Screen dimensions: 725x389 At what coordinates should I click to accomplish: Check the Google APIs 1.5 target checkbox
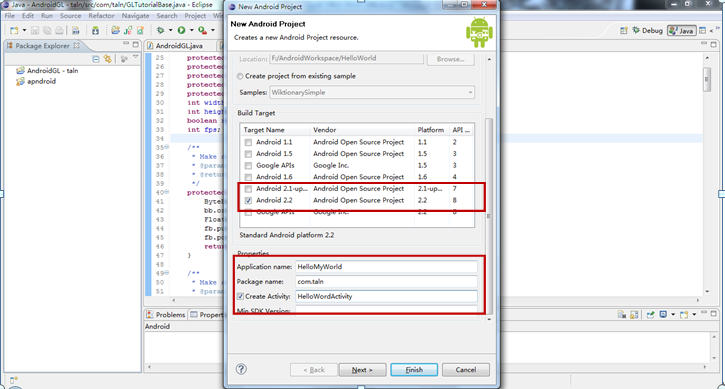[x=248, y=166]
